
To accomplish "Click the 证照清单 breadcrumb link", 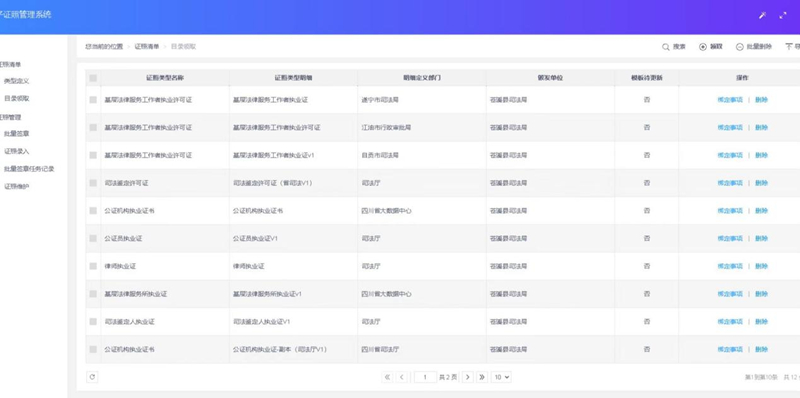I will pos(147,46).
